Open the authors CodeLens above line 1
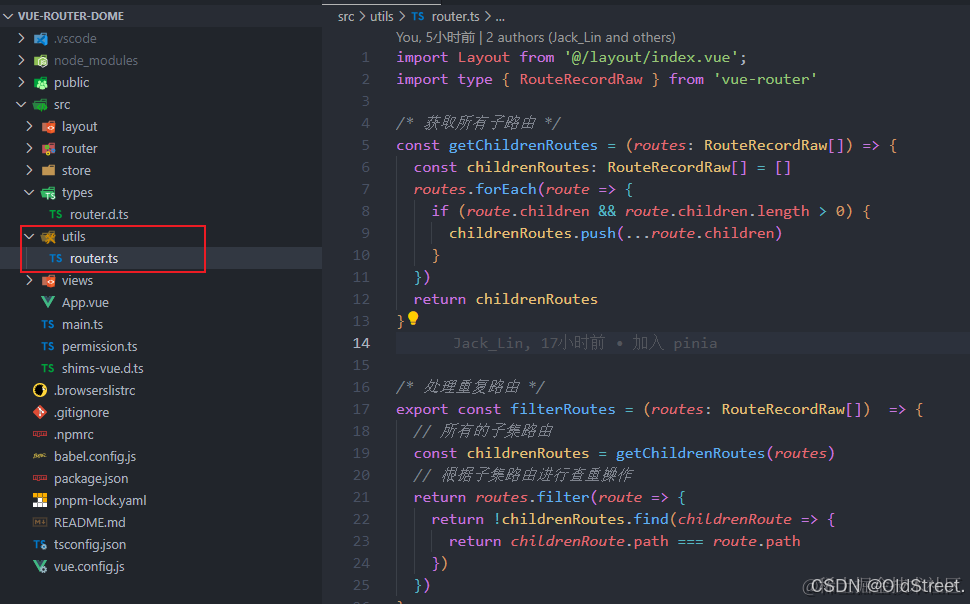 (x=536, y=38)
